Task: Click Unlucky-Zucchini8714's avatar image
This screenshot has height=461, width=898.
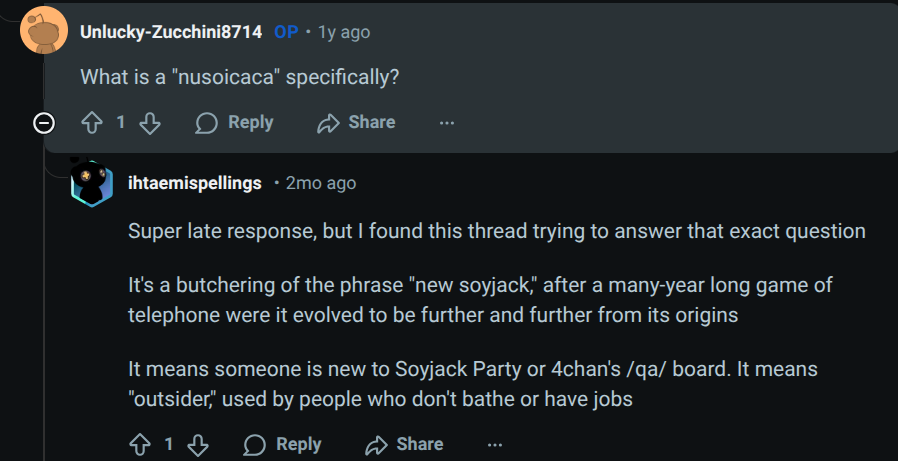Action: pos(42,31)
